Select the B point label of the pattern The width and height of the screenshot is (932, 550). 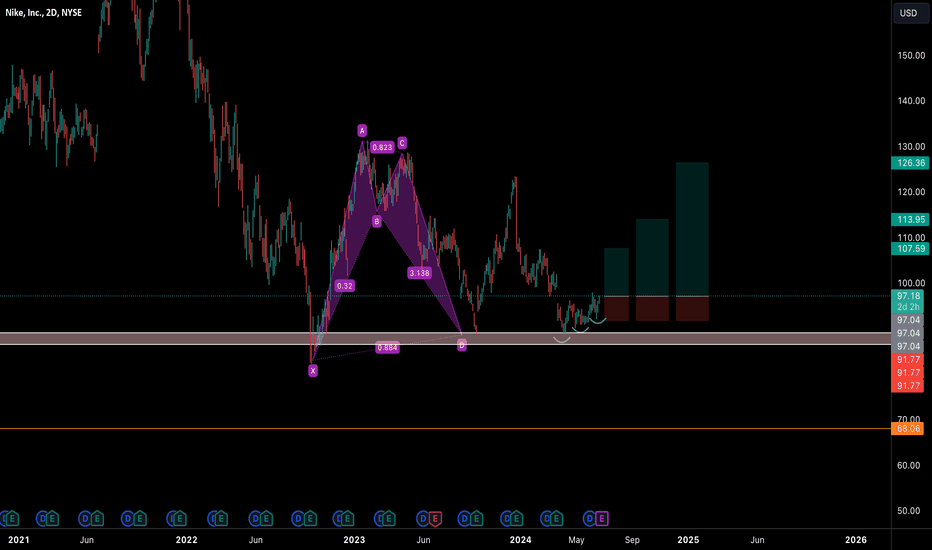tap(376, 221)
